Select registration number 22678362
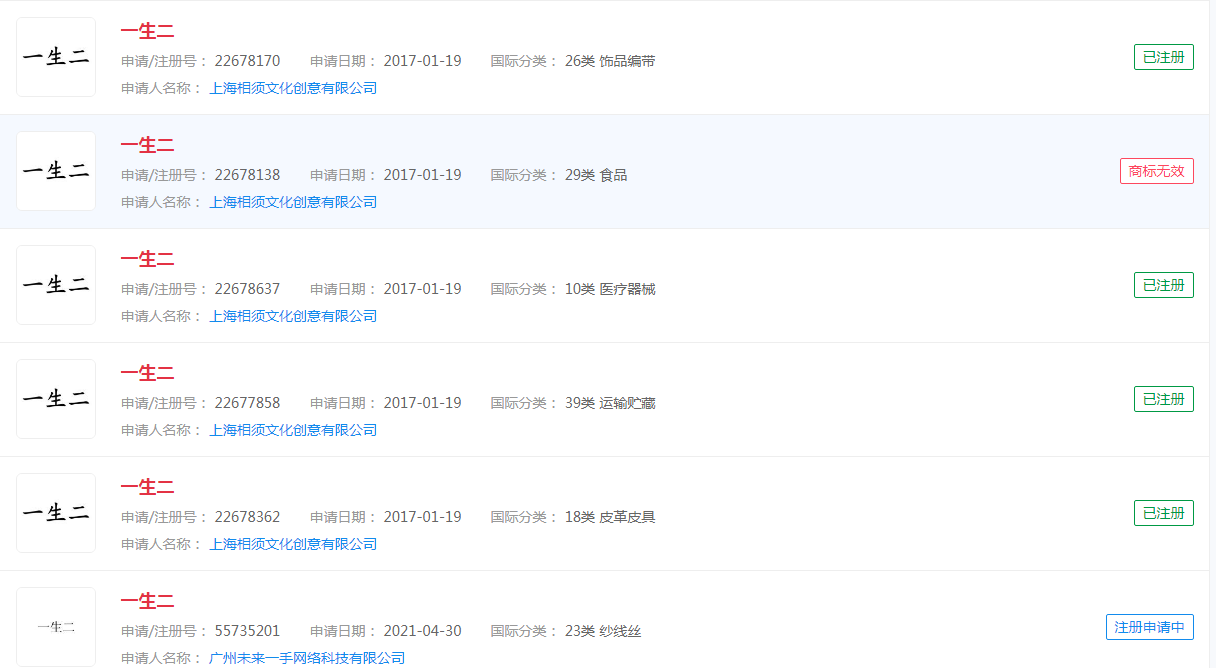This screenshot has width=1216, height=668. point(247,517)
